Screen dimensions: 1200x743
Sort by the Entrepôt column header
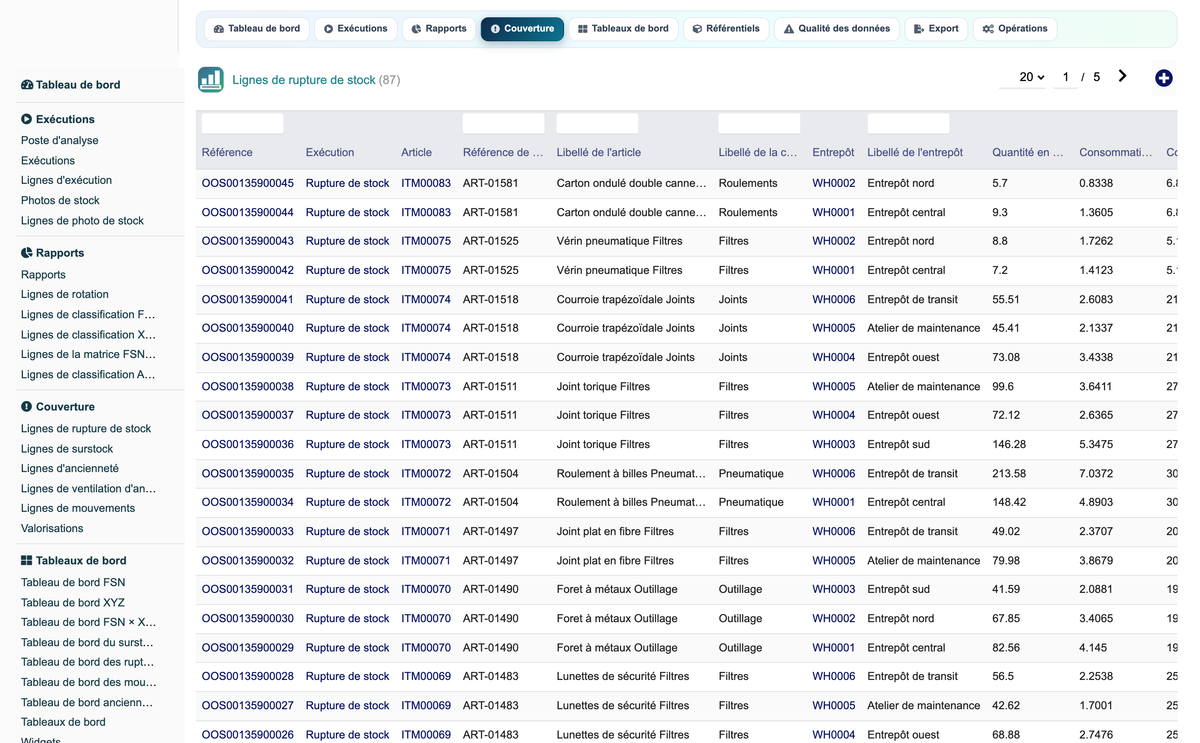point(833,153)
